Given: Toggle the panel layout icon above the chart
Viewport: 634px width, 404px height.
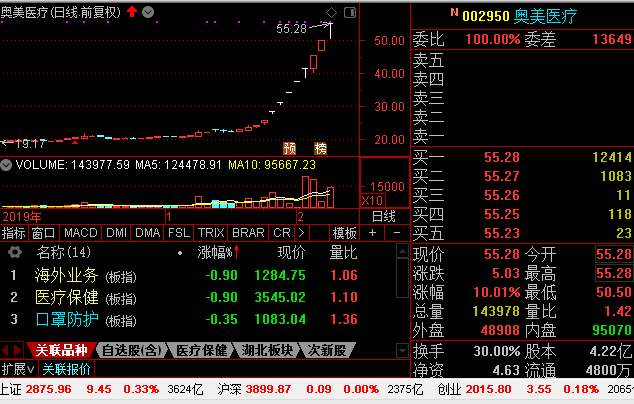Looking at the screenshot, I should [x=350, y=13].
